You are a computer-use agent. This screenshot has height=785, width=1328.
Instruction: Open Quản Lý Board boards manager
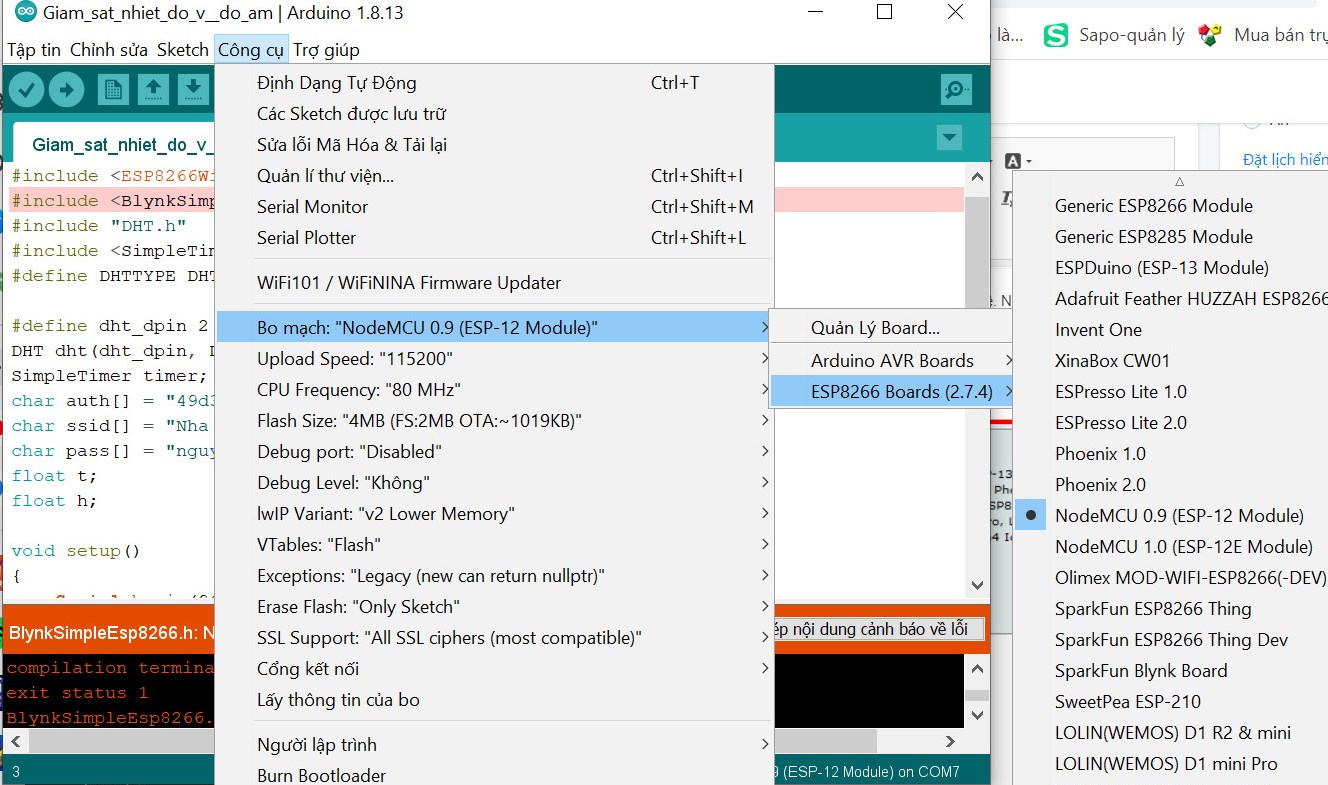point(893,328)
